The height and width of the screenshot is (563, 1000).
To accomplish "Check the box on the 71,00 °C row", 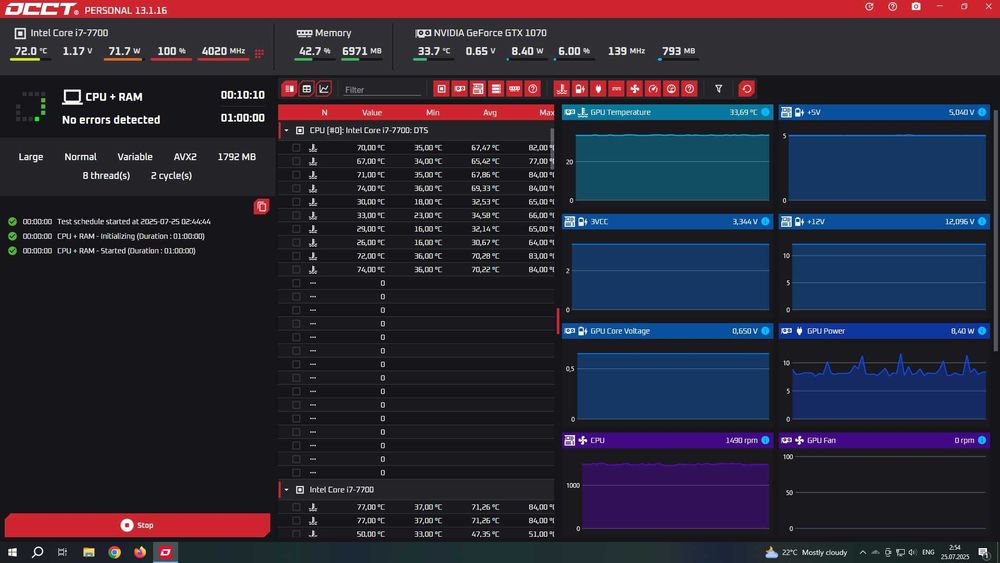I will 296,175.
